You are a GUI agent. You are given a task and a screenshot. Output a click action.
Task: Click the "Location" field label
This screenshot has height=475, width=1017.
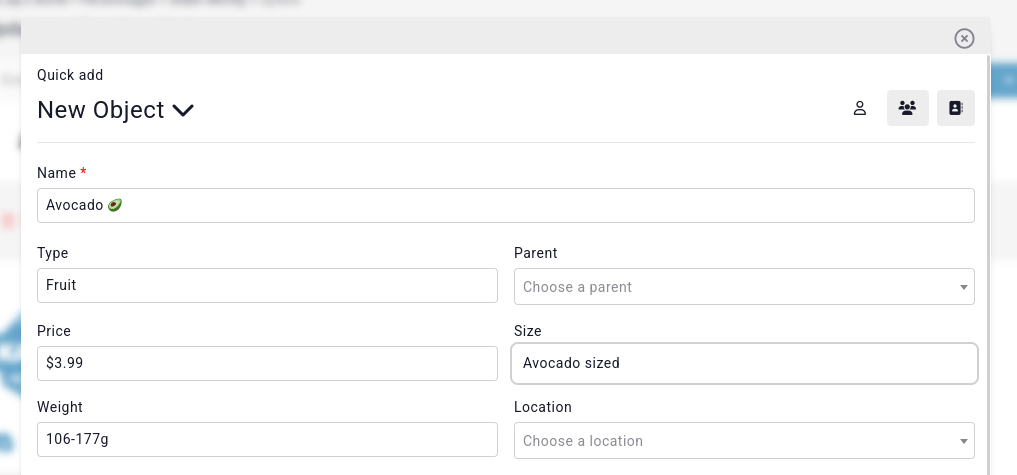(x=543, y=407)
